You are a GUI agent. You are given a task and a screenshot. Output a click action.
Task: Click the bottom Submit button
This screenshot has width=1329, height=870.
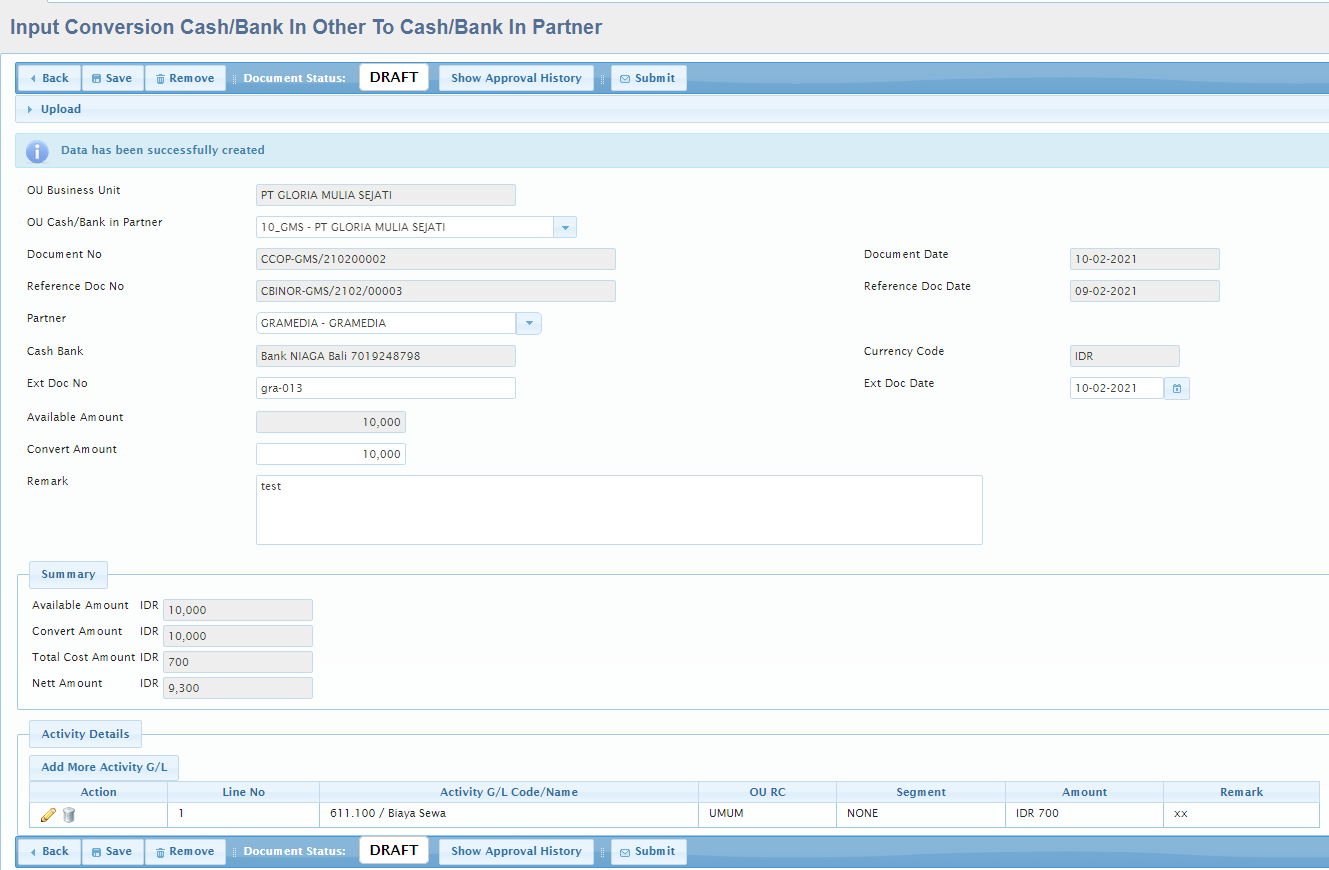pyautogui.click(x=648, y=851)
